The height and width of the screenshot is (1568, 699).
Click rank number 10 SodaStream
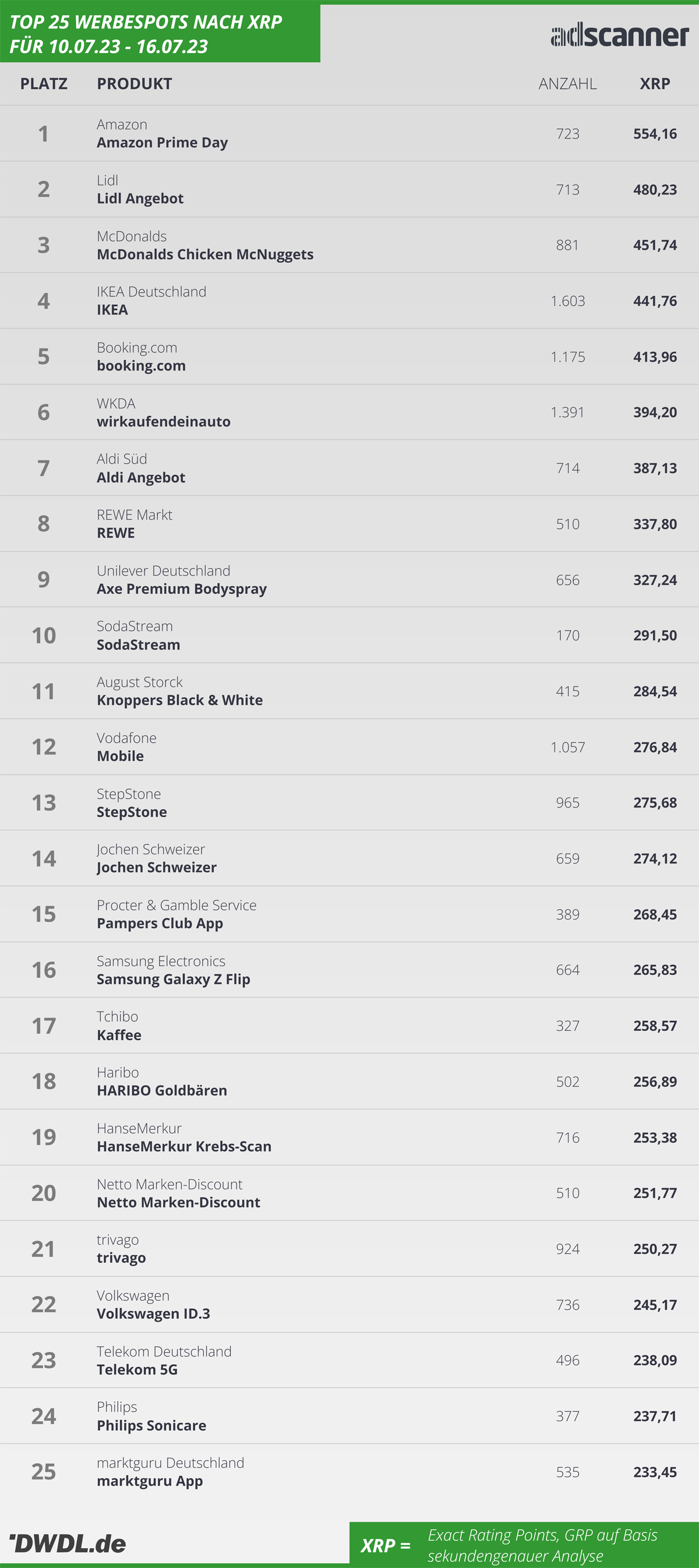[x=44, y=636]
